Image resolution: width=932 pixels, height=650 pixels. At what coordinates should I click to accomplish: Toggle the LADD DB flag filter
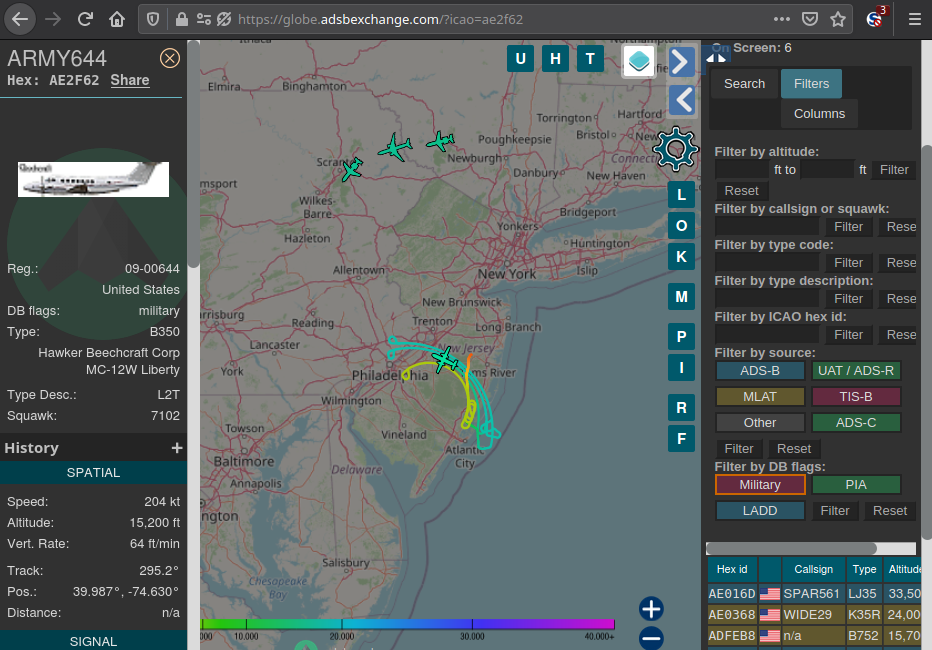[x=760, y=511]
